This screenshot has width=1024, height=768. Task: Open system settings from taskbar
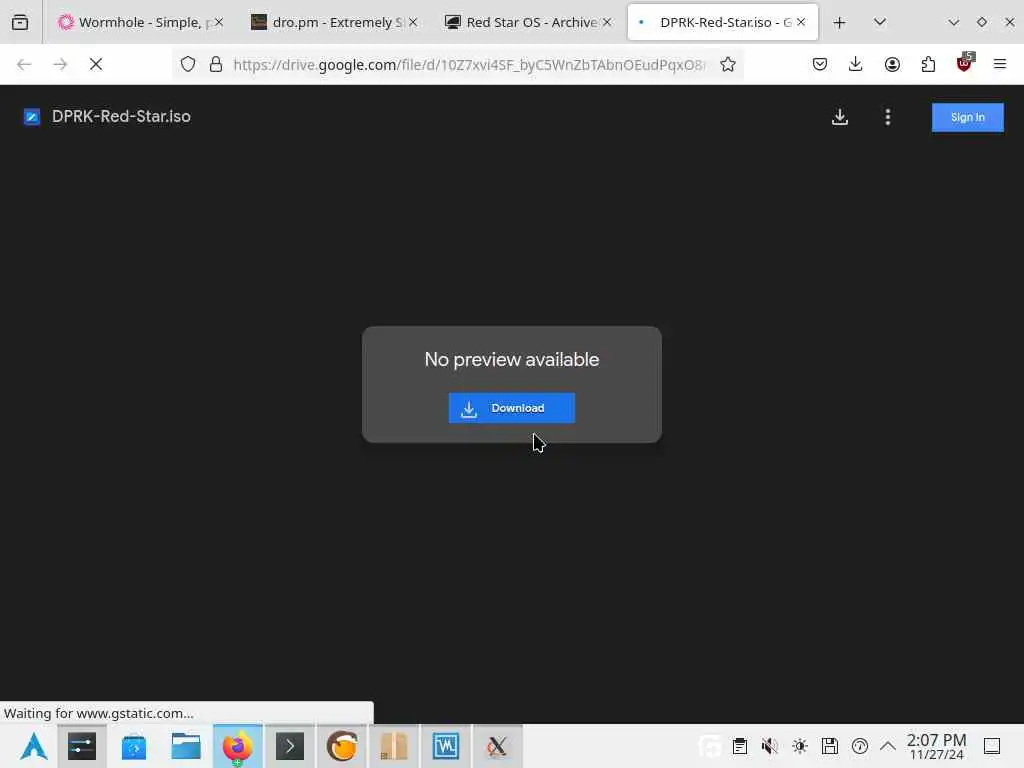tap(82, 746)
